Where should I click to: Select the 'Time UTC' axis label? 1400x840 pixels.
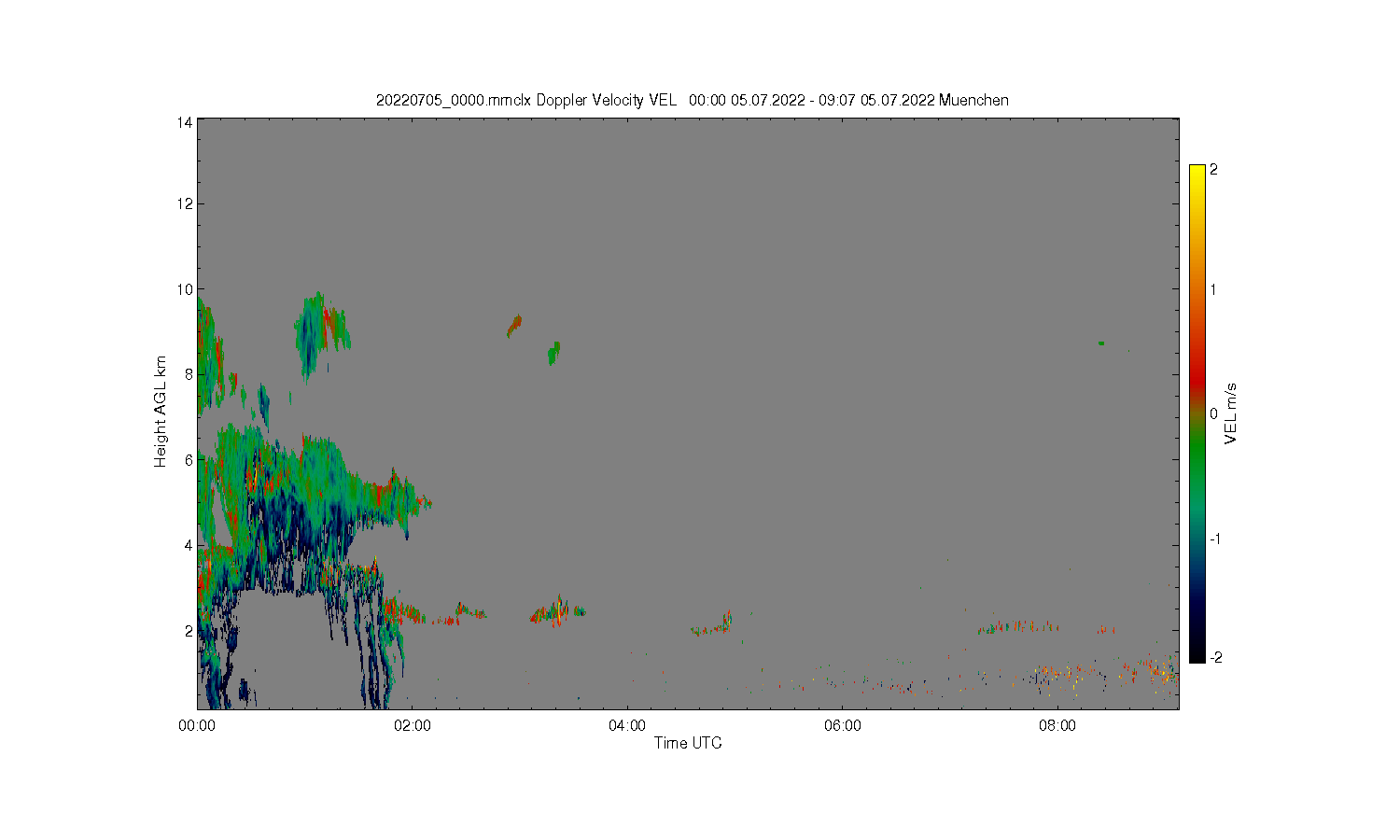tap(688, 743)
